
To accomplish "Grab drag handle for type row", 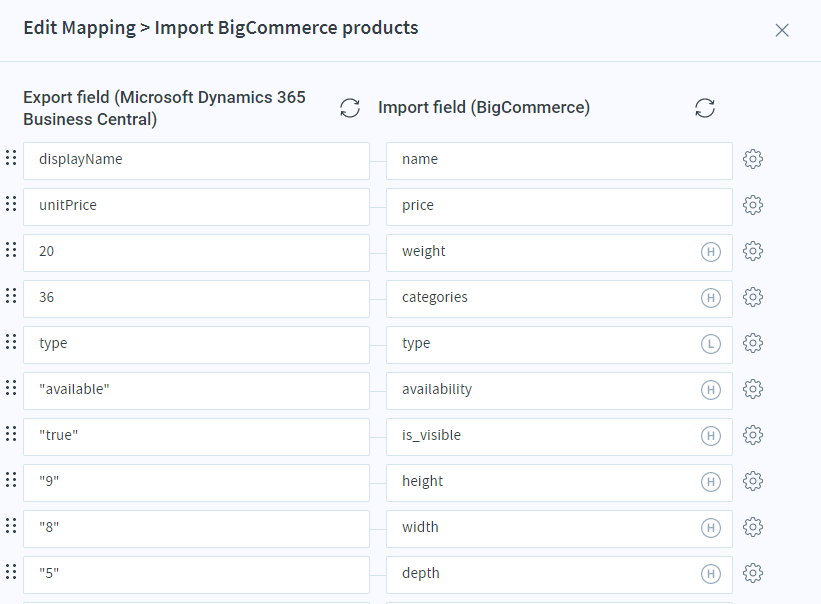I will click(x=11, y=342).
